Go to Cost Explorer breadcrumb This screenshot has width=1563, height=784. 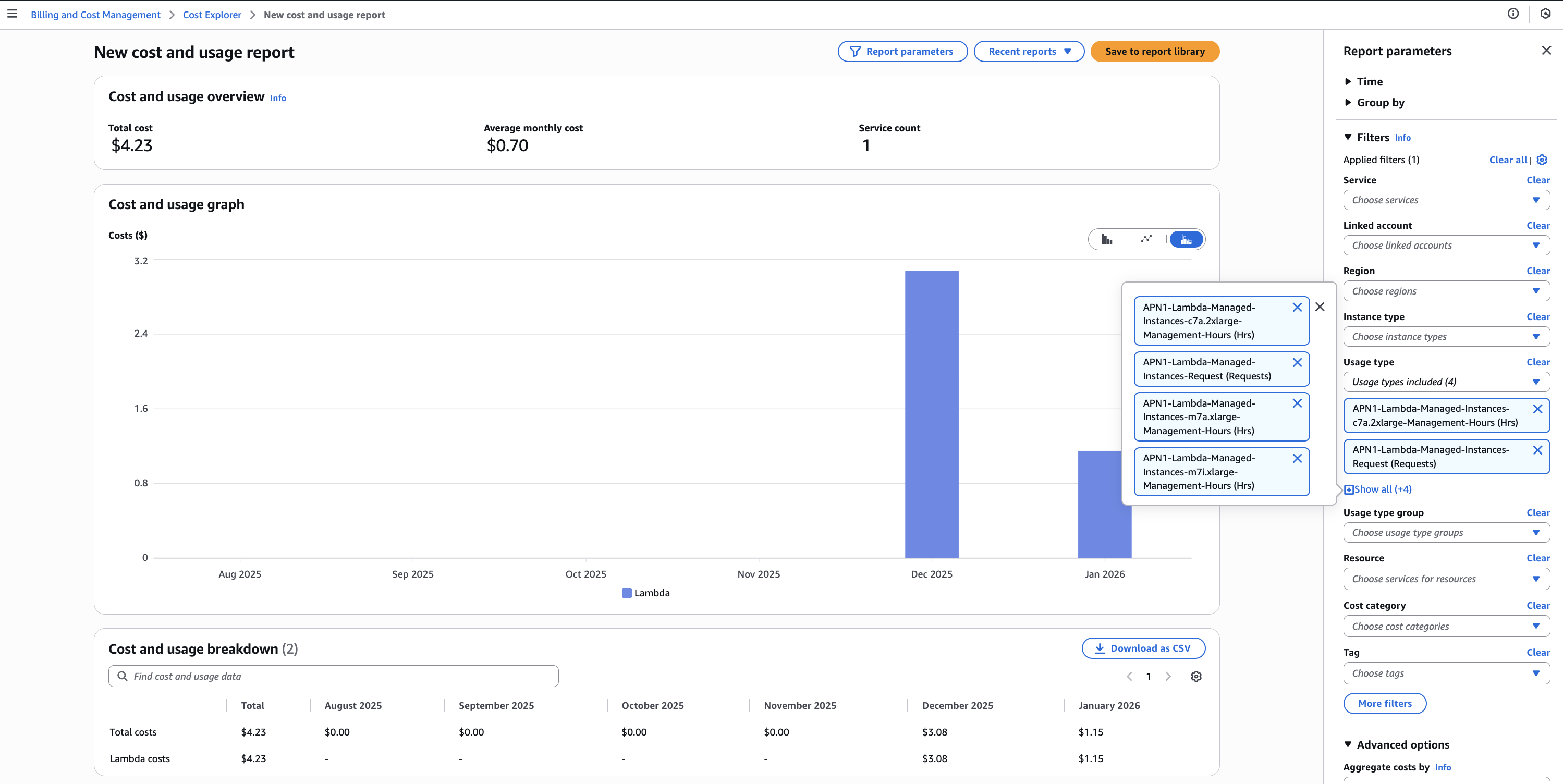[212, 15]
